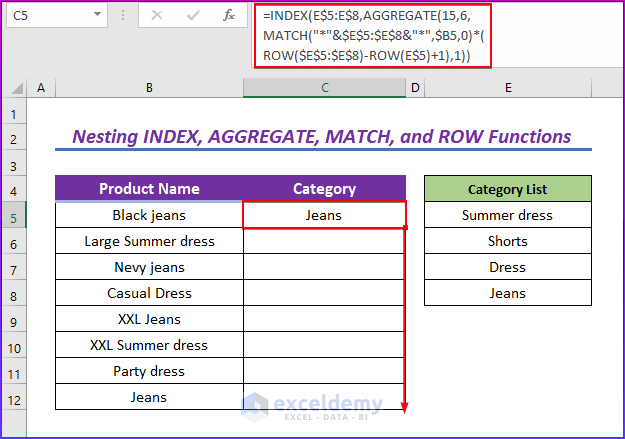The width and height of the screenshot is (625, 439).
Task: Select row 12 header
Action: (15, 397)
